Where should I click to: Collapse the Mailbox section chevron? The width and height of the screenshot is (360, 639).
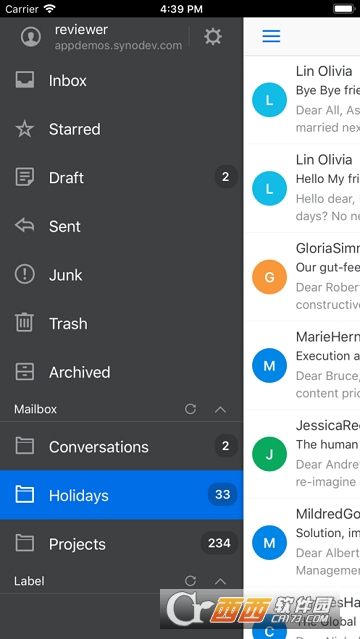[x=220, y=409]
